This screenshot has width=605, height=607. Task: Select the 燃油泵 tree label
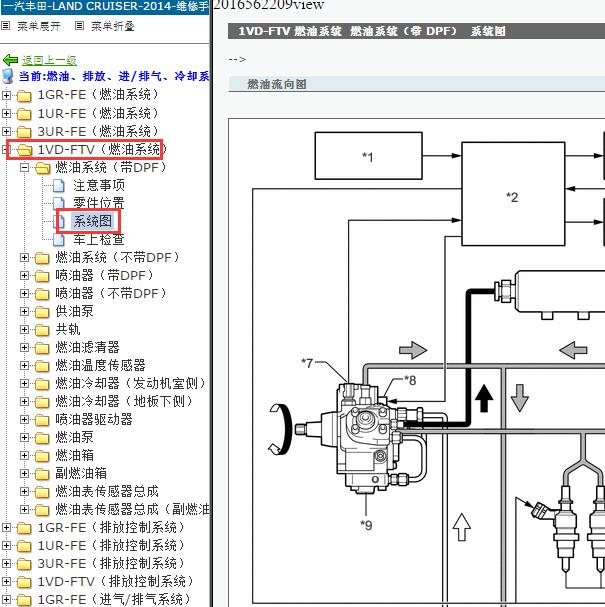74,437
